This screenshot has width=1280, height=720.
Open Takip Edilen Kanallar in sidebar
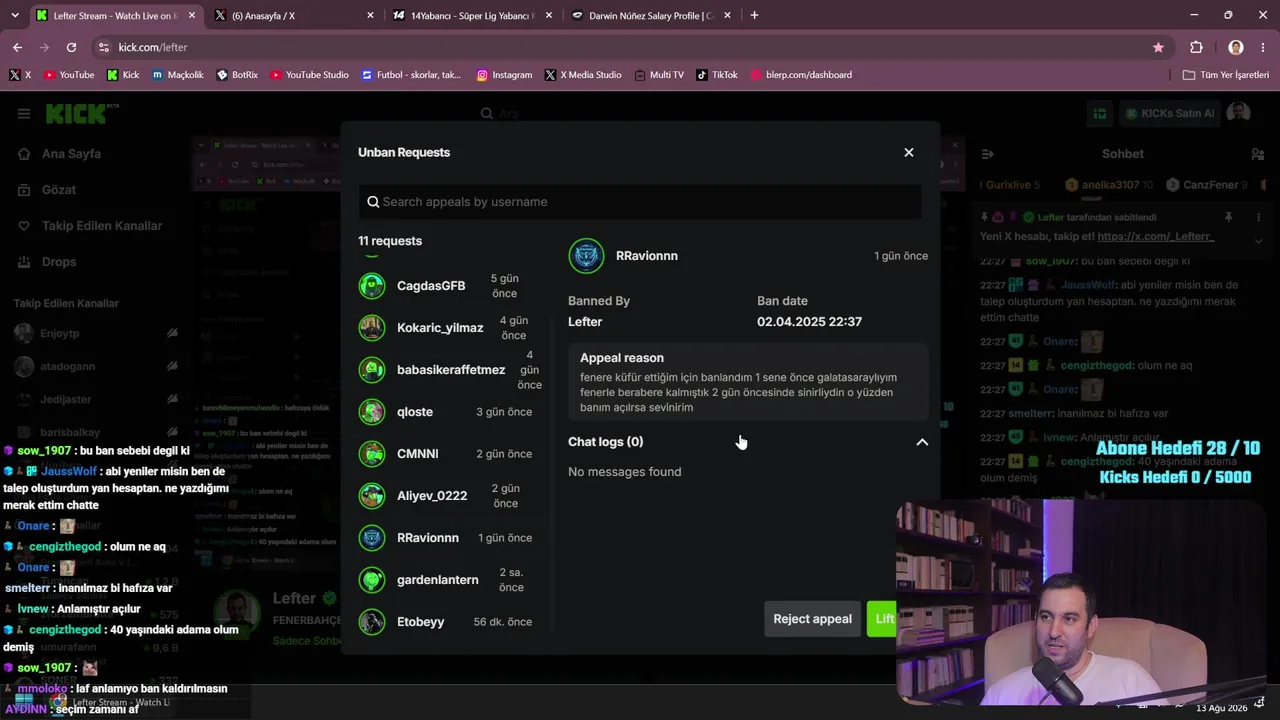(x=91, y=226)
